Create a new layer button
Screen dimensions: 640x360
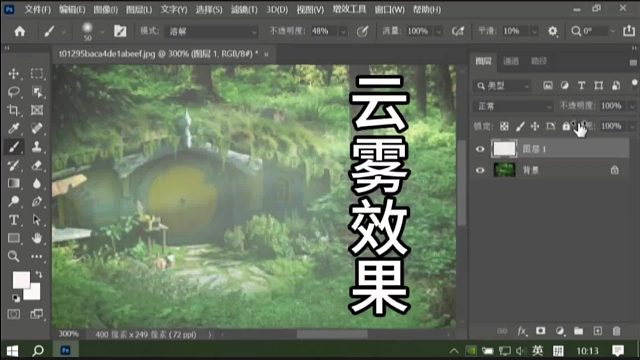click(x=598, y=331)
